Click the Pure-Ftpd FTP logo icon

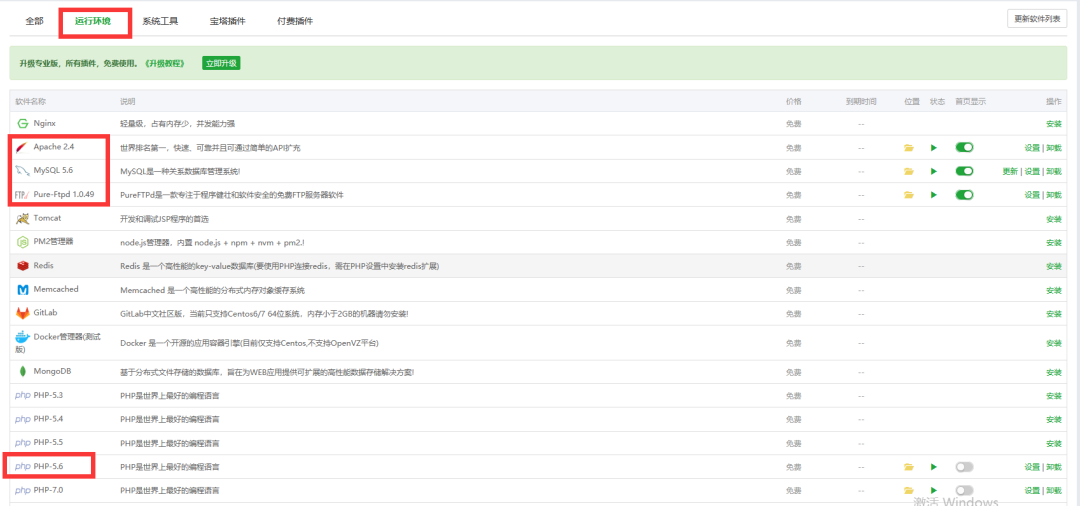click(22, 195)
